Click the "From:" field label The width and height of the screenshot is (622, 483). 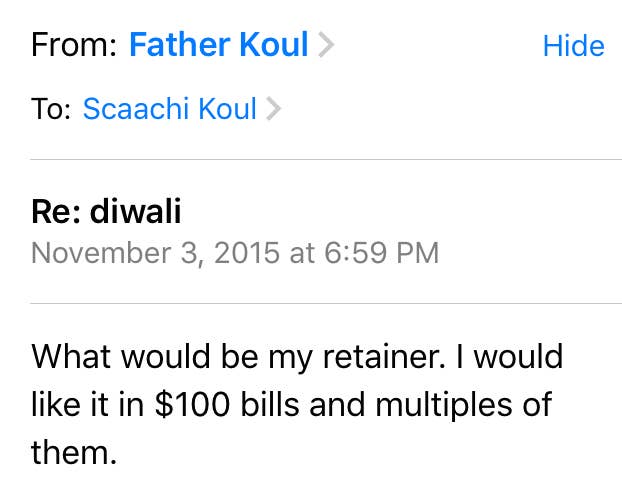point(74,46)
